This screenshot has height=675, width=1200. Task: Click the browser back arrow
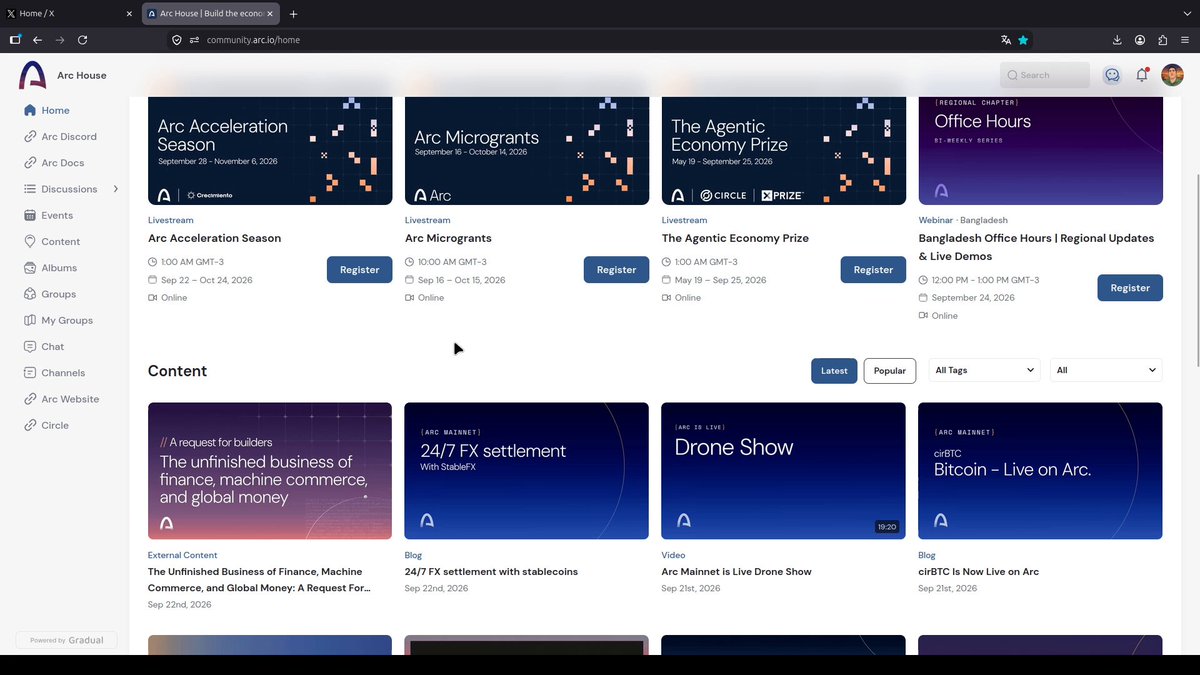[37, 40]
